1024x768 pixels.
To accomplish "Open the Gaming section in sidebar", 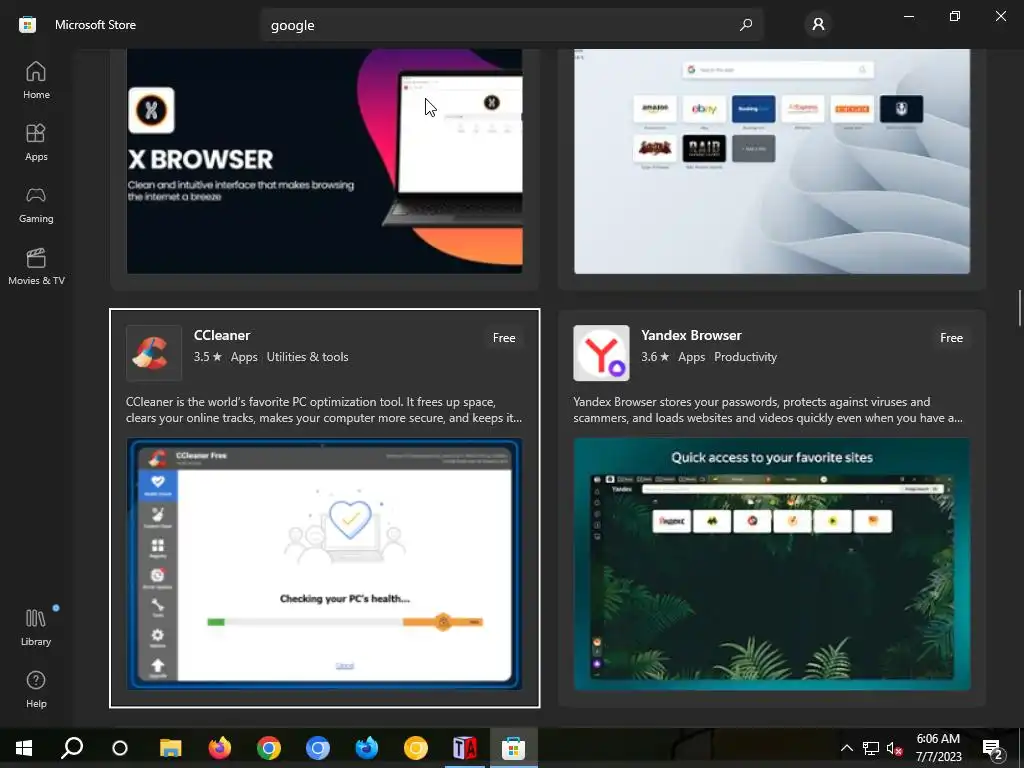I will [x=36, y=204].
